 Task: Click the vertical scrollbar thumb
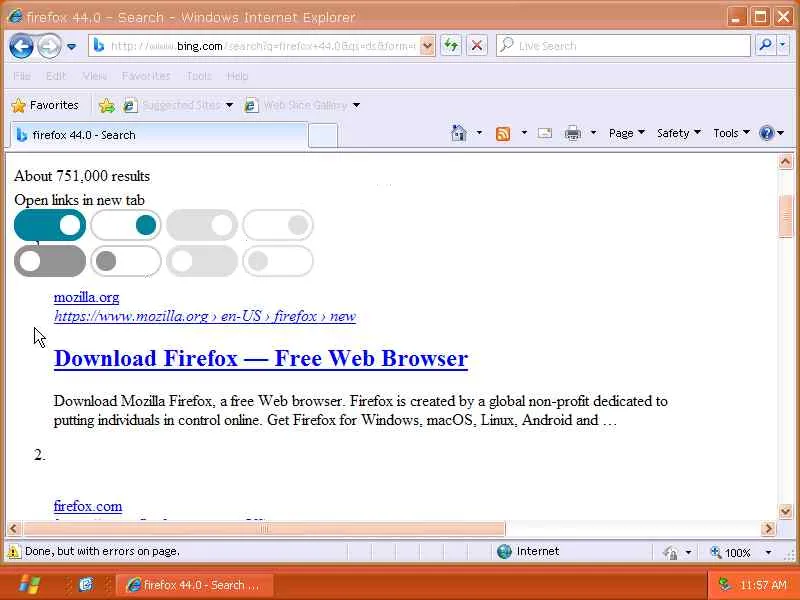coord(785,216)
